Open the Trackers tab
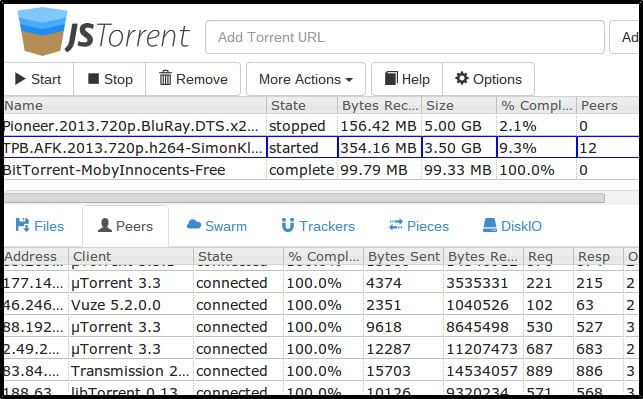The image size is (643, 399). pyautogui.click(x=318, y=226)
